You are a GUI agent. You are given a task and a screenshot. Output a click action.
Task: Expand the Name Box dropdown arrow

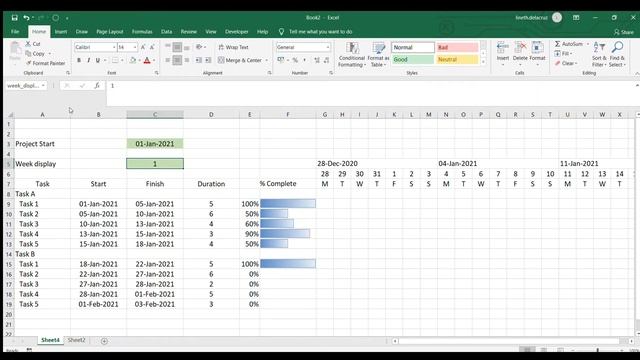[43, 86]
